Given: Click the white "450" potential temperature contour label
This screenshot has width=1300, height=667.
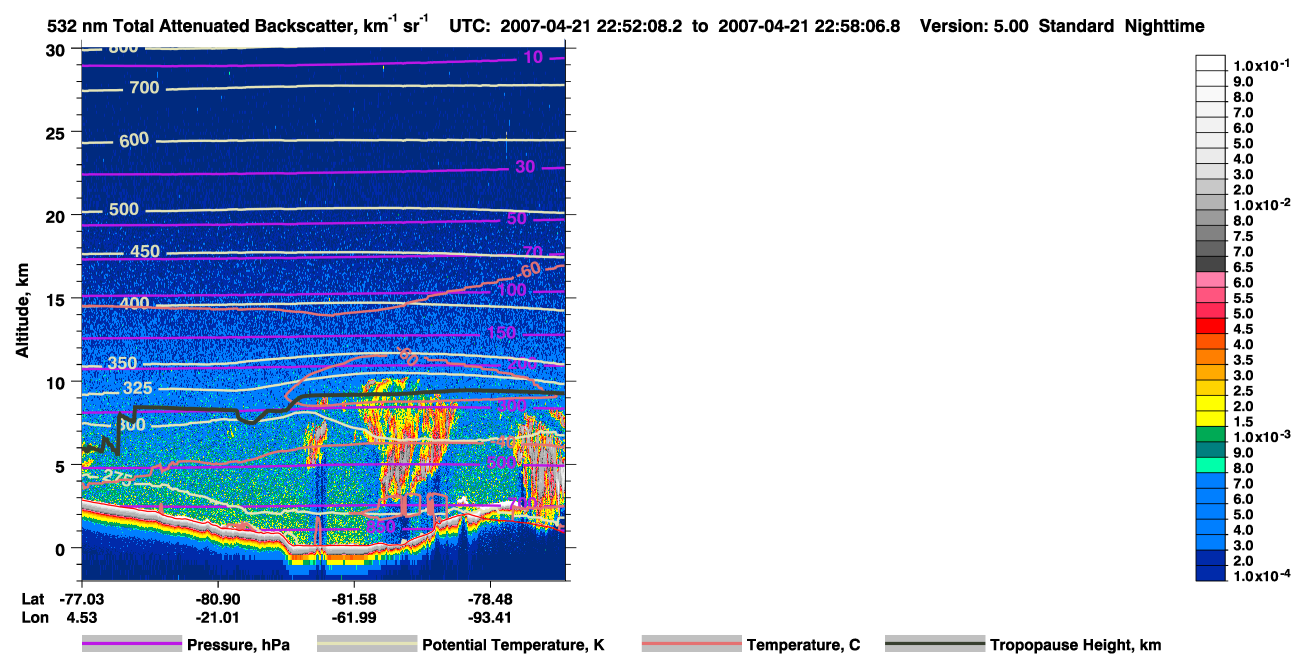Looking at the screenshot, I should coord(145,251).
